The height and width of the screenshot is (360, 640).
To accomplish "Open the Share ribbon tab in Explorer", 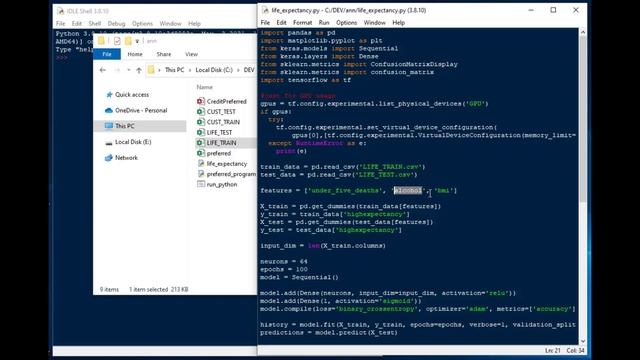I will coord(164,54).
